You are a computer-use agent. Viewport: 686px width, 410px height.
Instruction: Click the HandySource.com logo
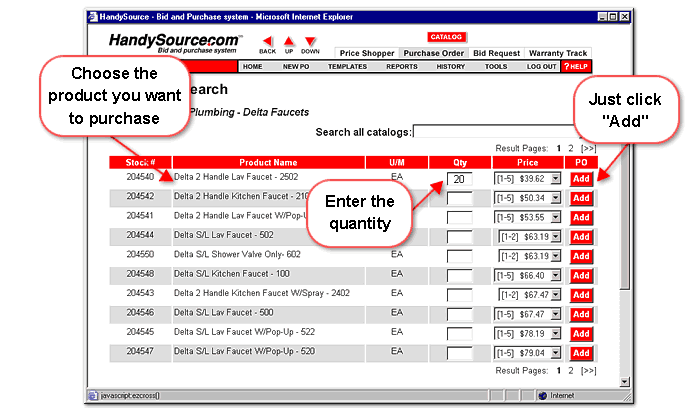[176, 41]
